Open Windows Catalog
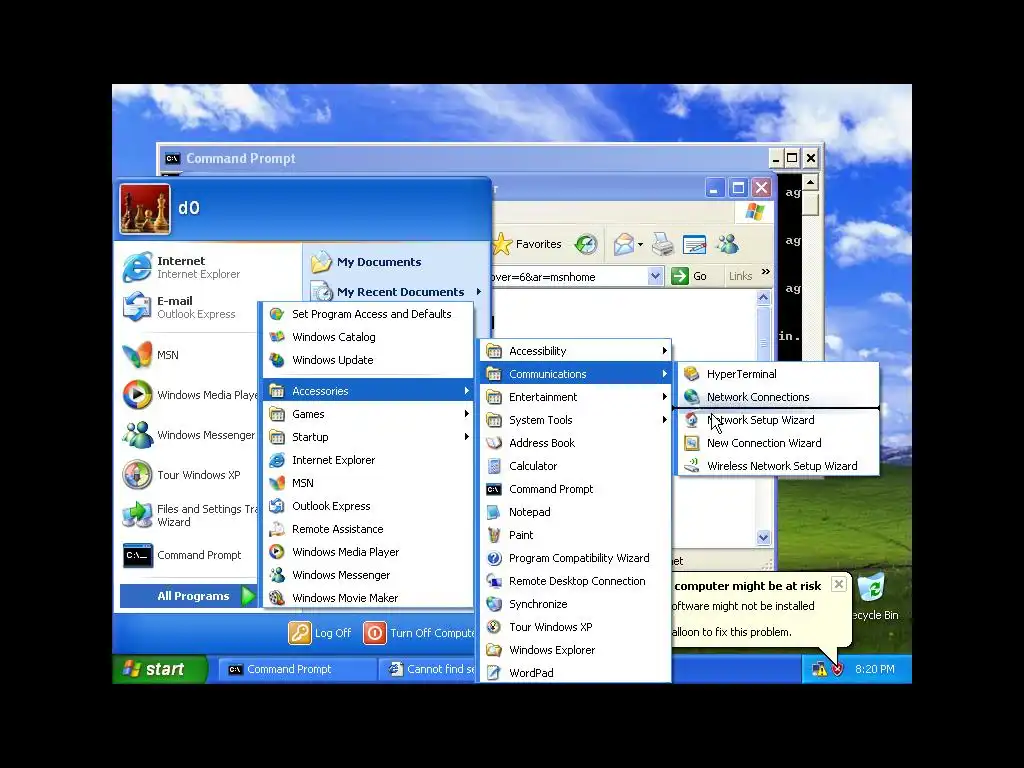 pos(368,337)
